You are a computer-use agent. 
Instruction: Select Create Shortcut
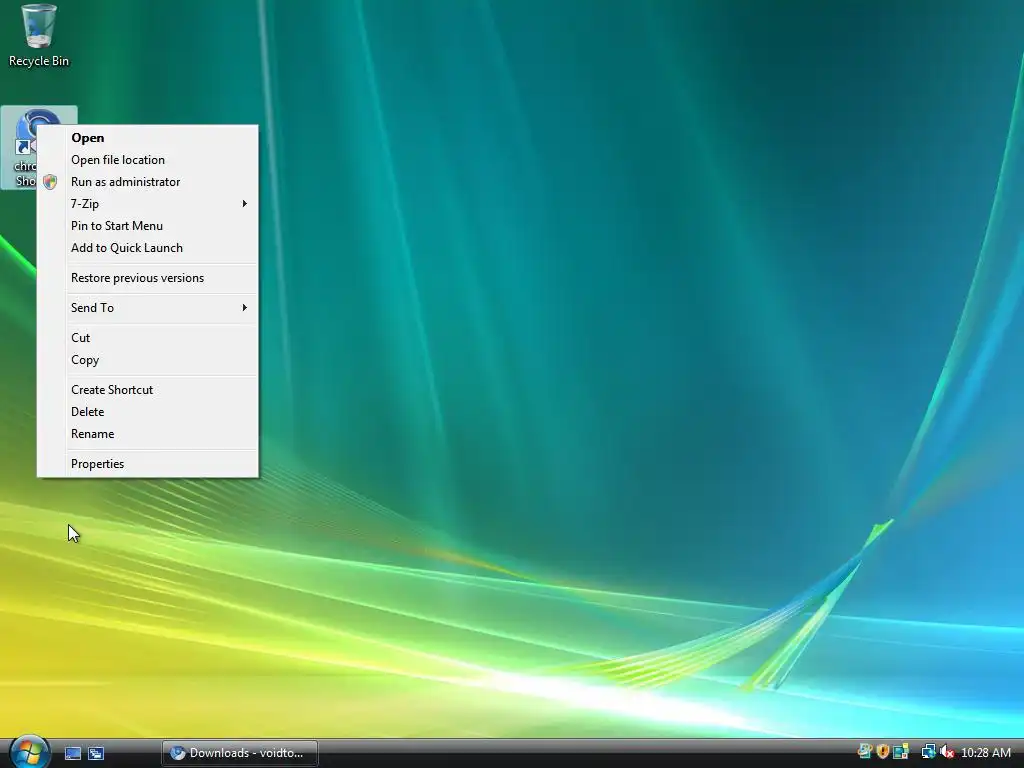tap(148, 390)
